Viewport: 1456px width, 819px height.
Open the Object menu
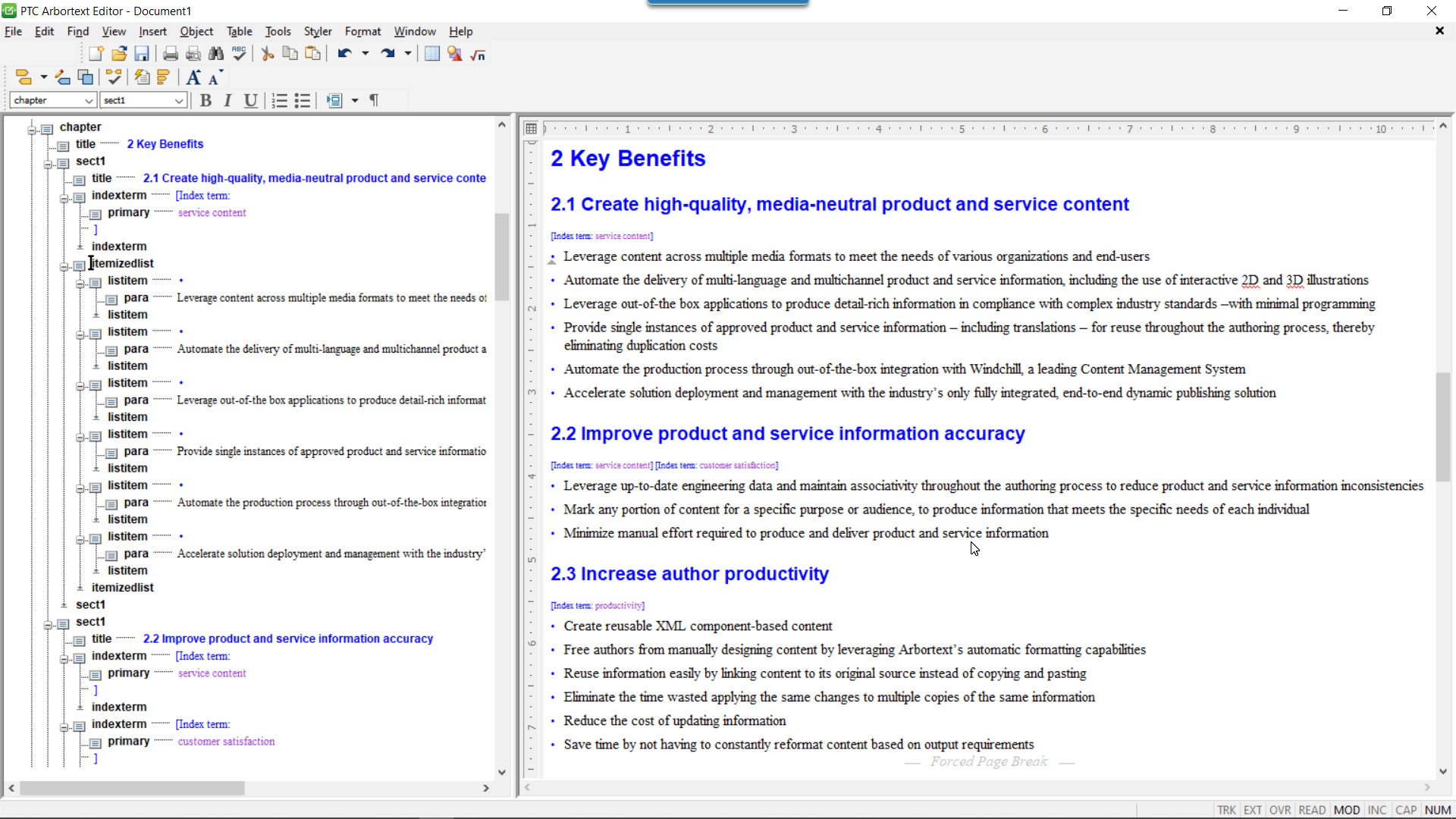point(196,31)
